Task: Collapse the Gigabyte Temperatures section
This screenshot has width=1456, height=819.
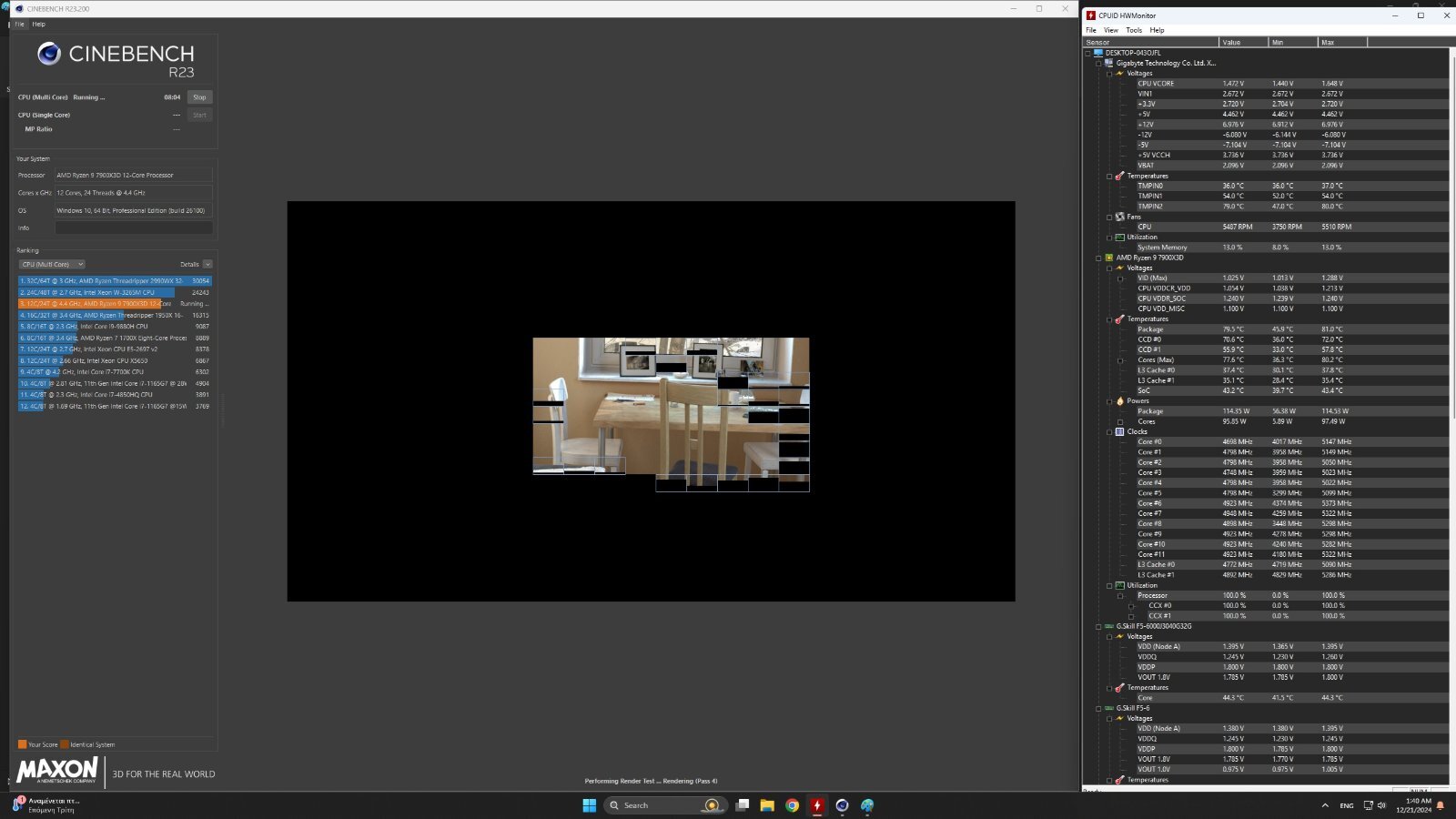Action: [1109, 177]
